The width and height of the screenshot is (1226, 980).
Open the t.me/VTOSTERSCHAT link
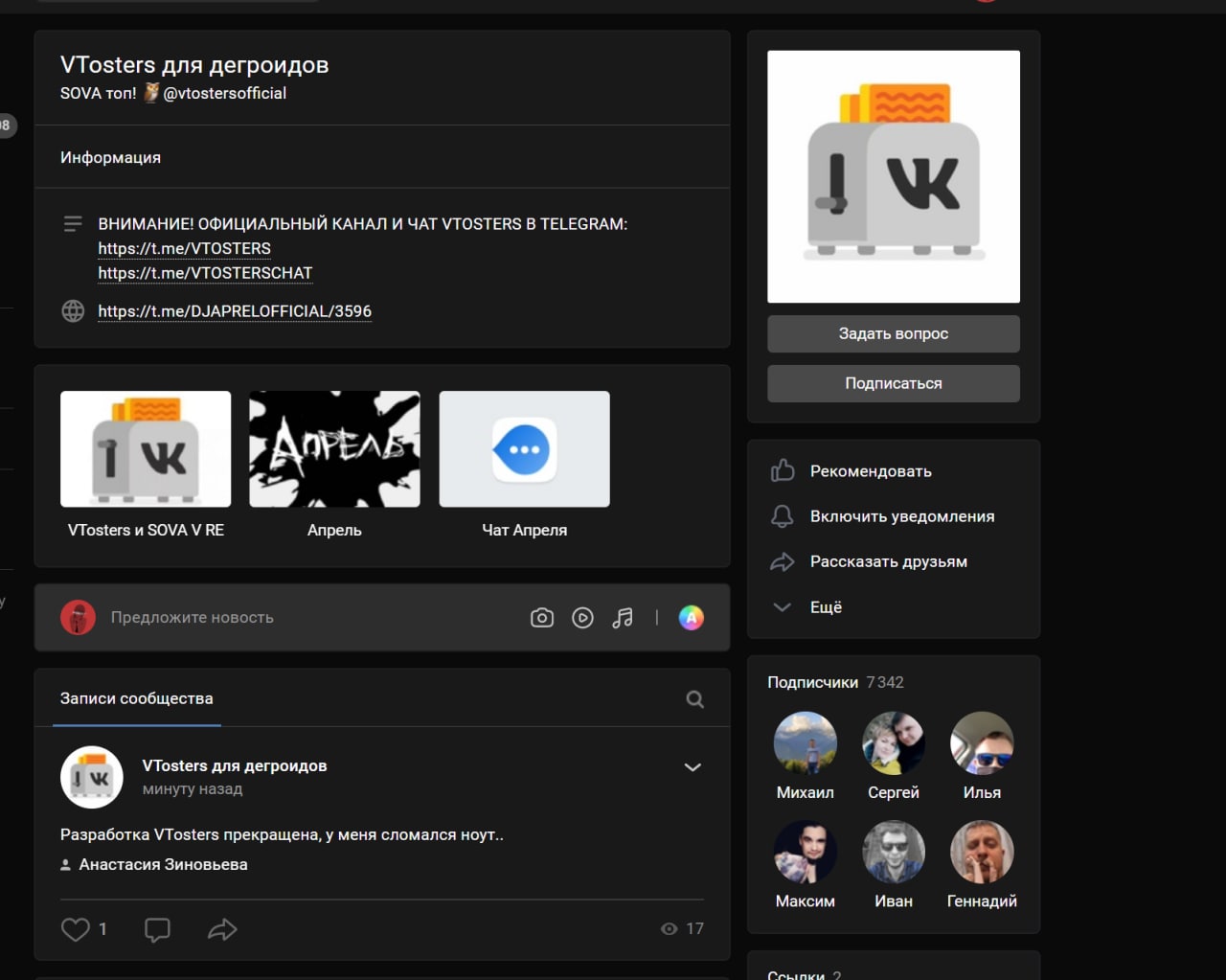point(205,273)
